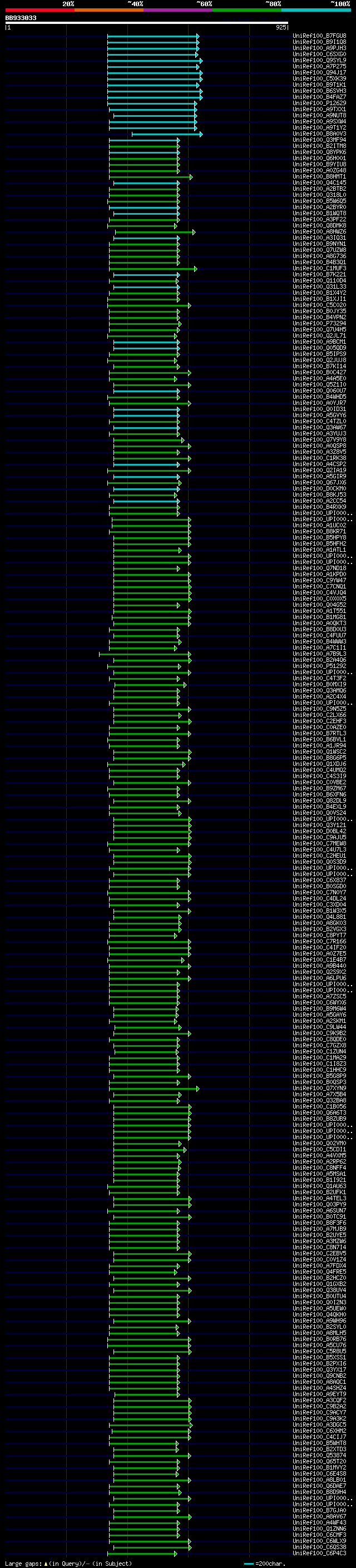Viewport: 356px width, 1568px height.
Task: Select the UniRef100_Q1ZNN6 label
Action: tap(319, 1529)
